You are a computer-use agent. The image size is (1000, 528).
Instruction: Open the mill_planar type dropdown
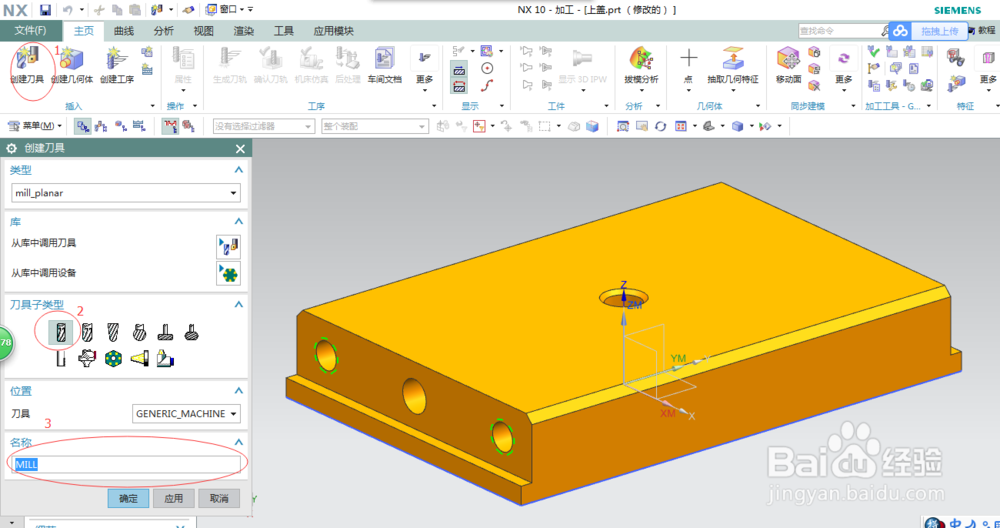click(126, 193)
